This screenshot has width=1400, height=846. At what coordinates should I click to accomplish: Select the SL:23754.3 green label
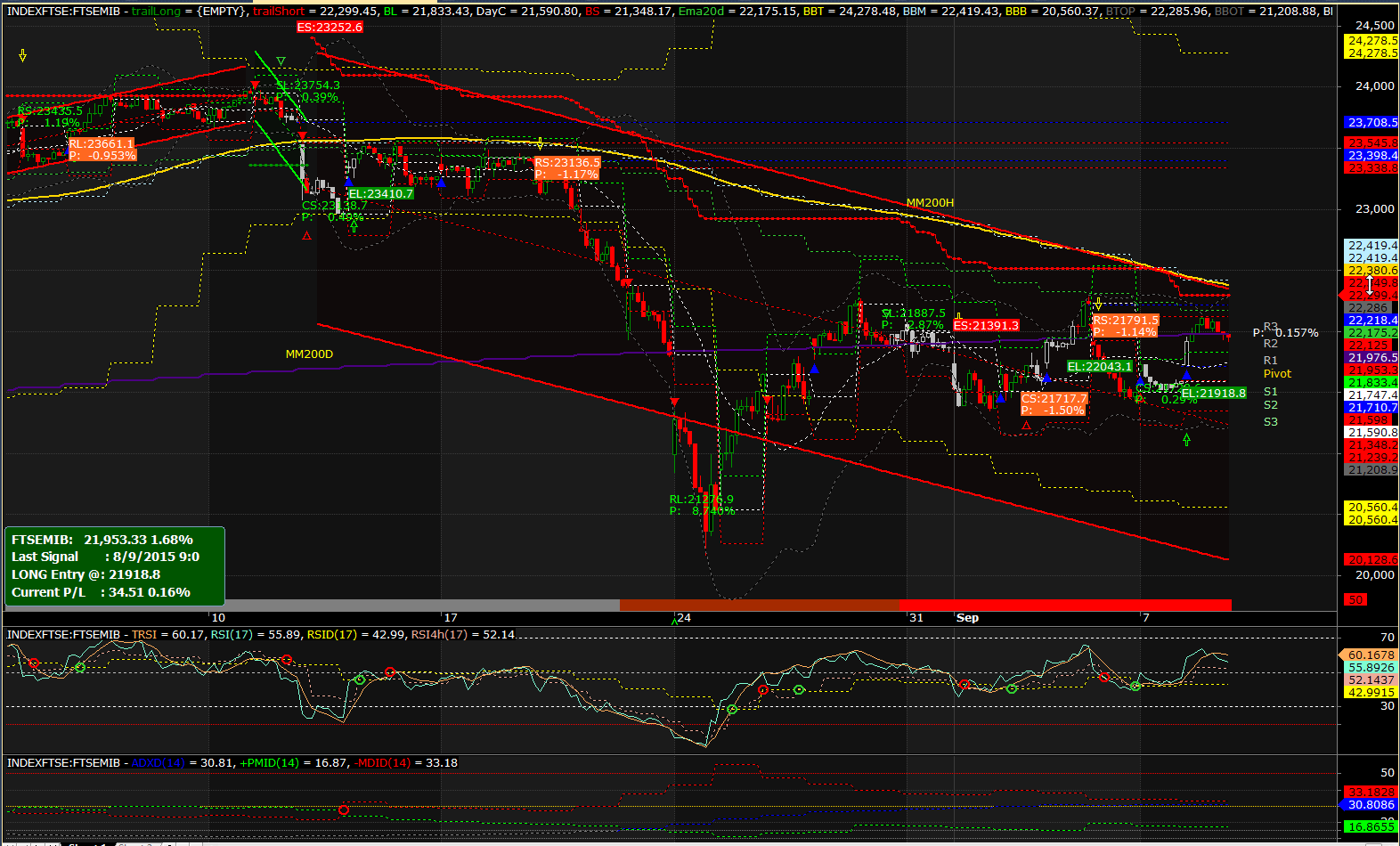(307, 92)
